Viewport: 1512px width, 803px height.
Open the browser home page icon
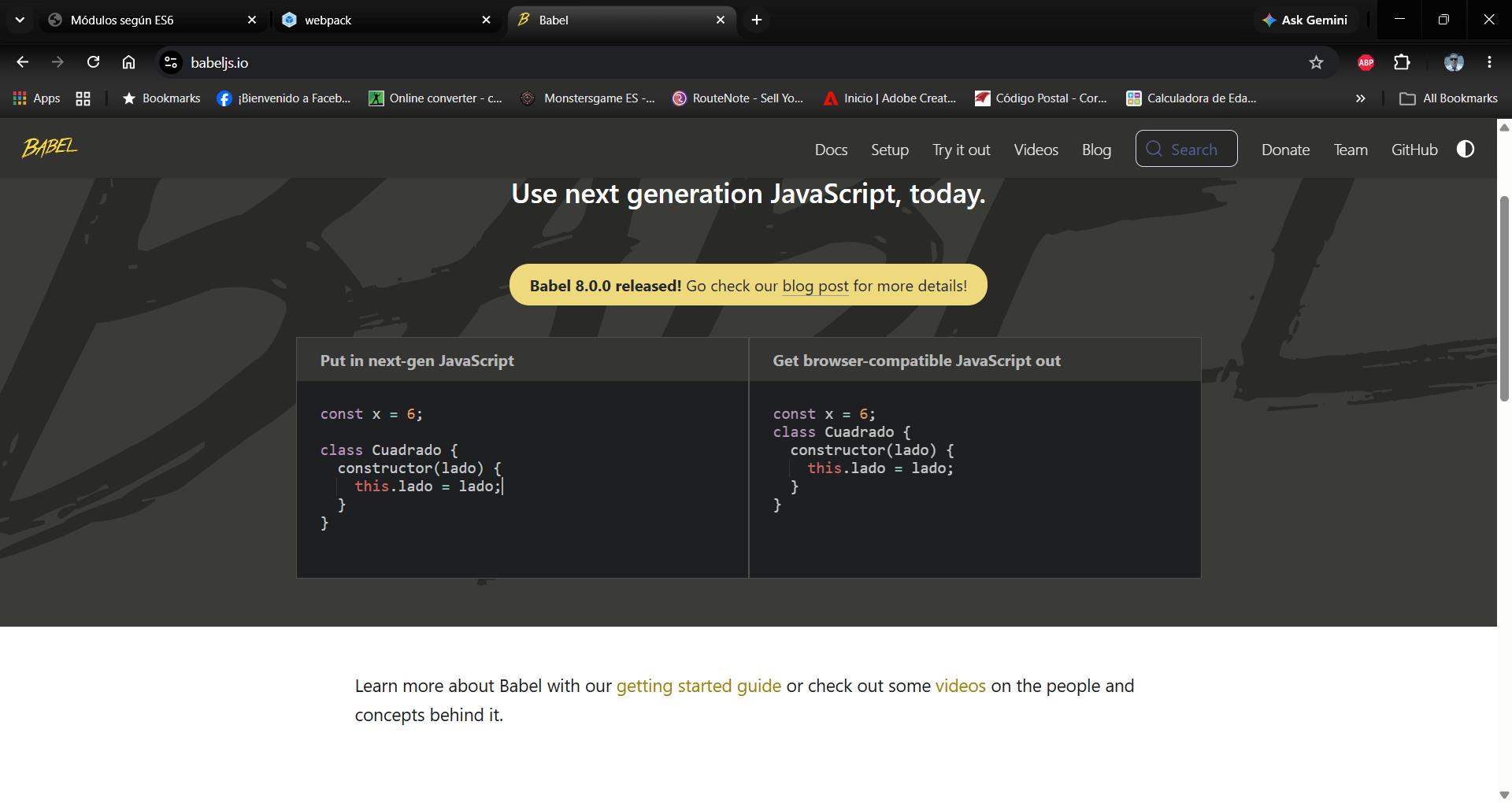coord(128,62)
